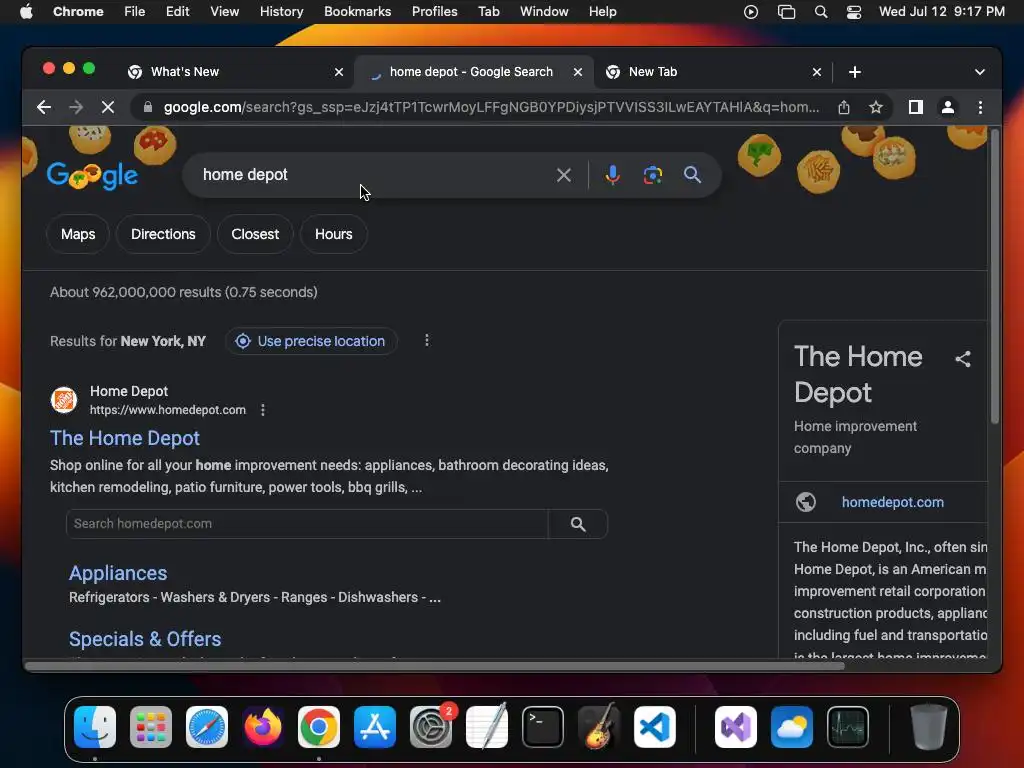
Task: Open the App Store from the Dock
Action: click(375, 727)
